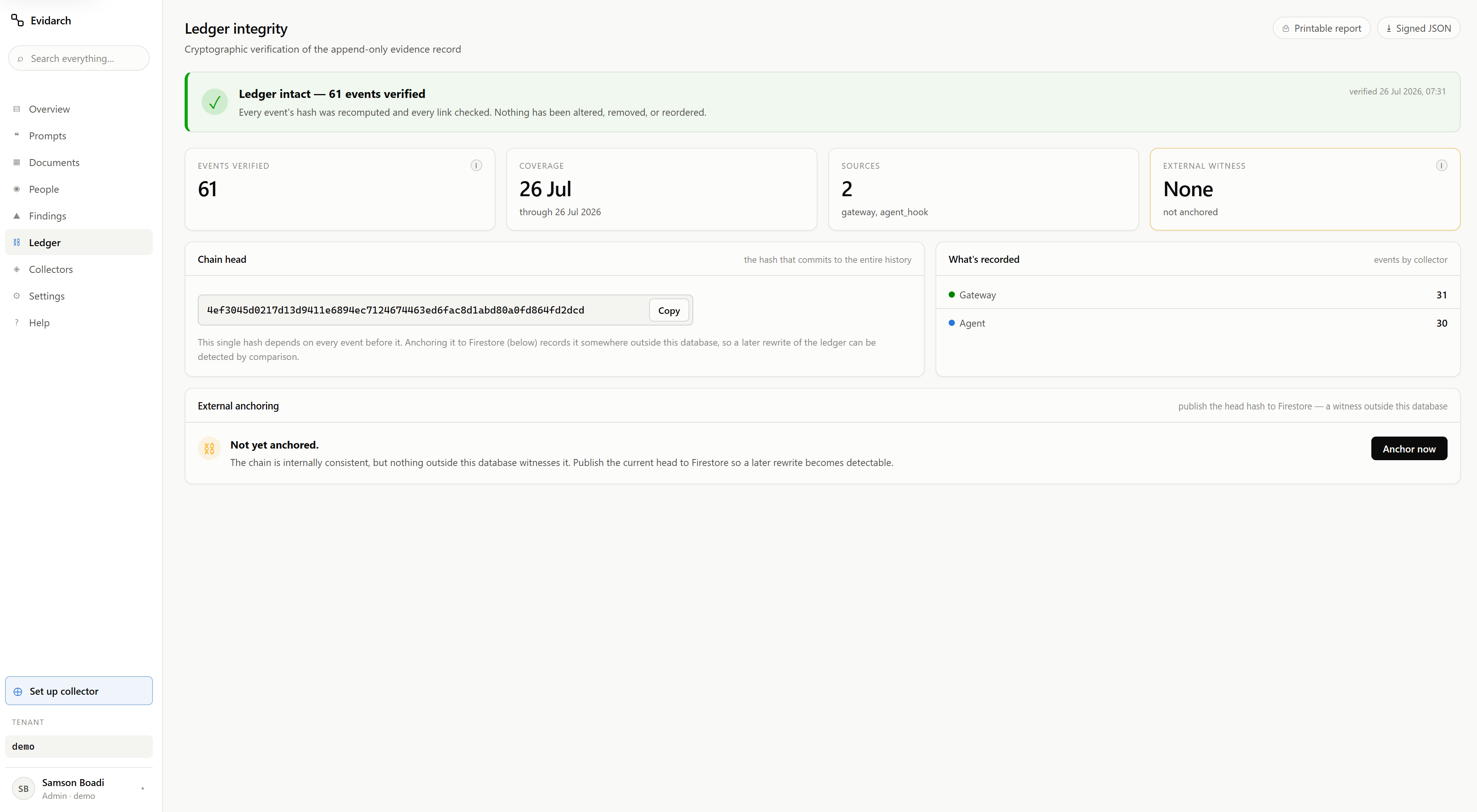Viewport: 1477px width, 812px height.
Task: Click the green checkmark verification icon
Action: (214, 102)
